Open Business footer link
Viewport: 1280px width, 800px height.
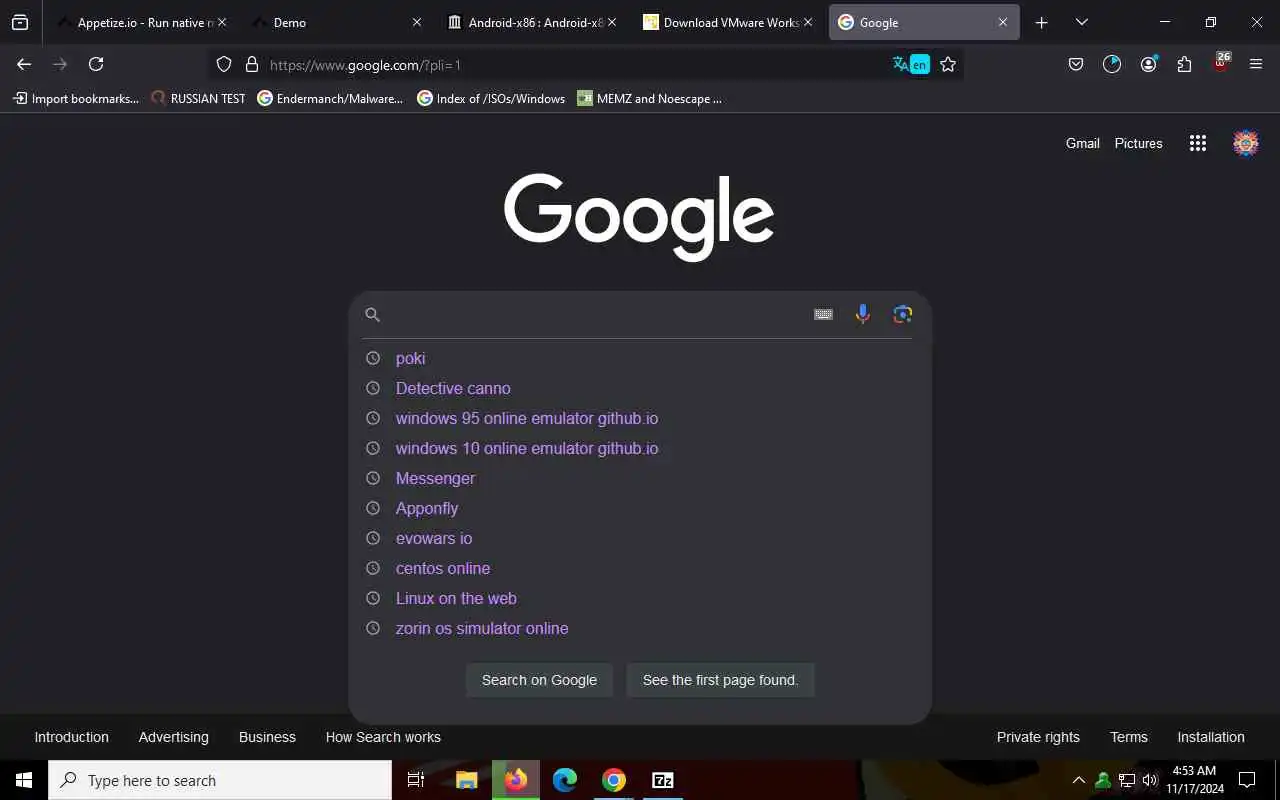[x=267, y=737]
